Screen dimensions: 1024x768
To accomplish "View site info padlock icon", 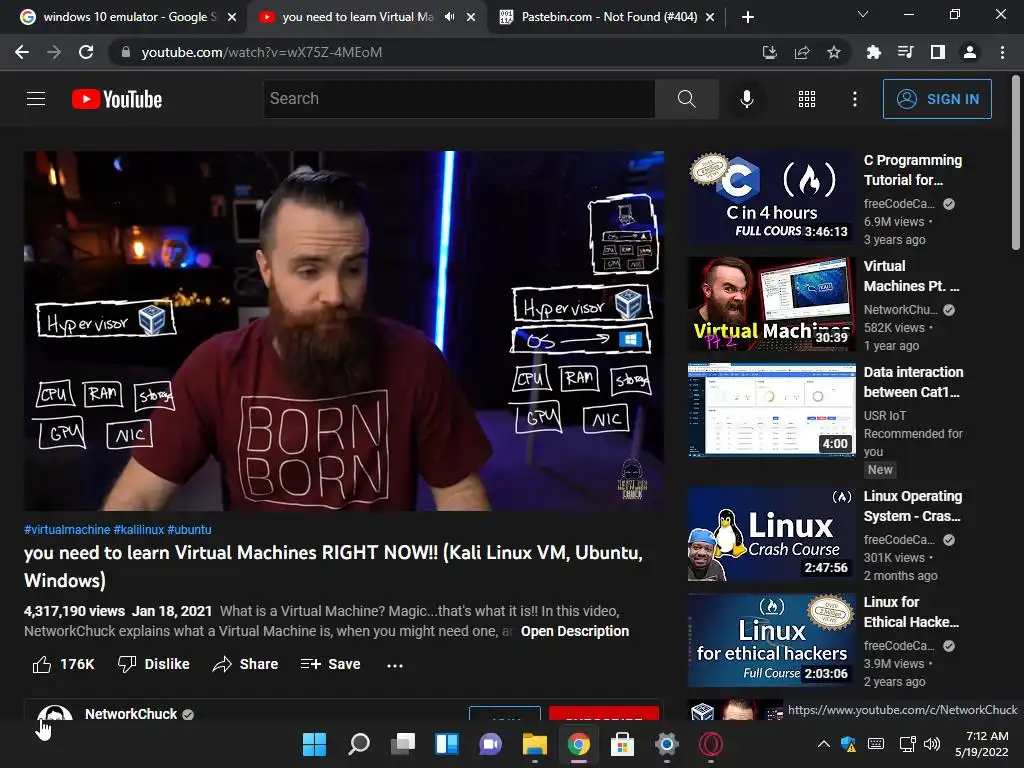I will 126,52.
